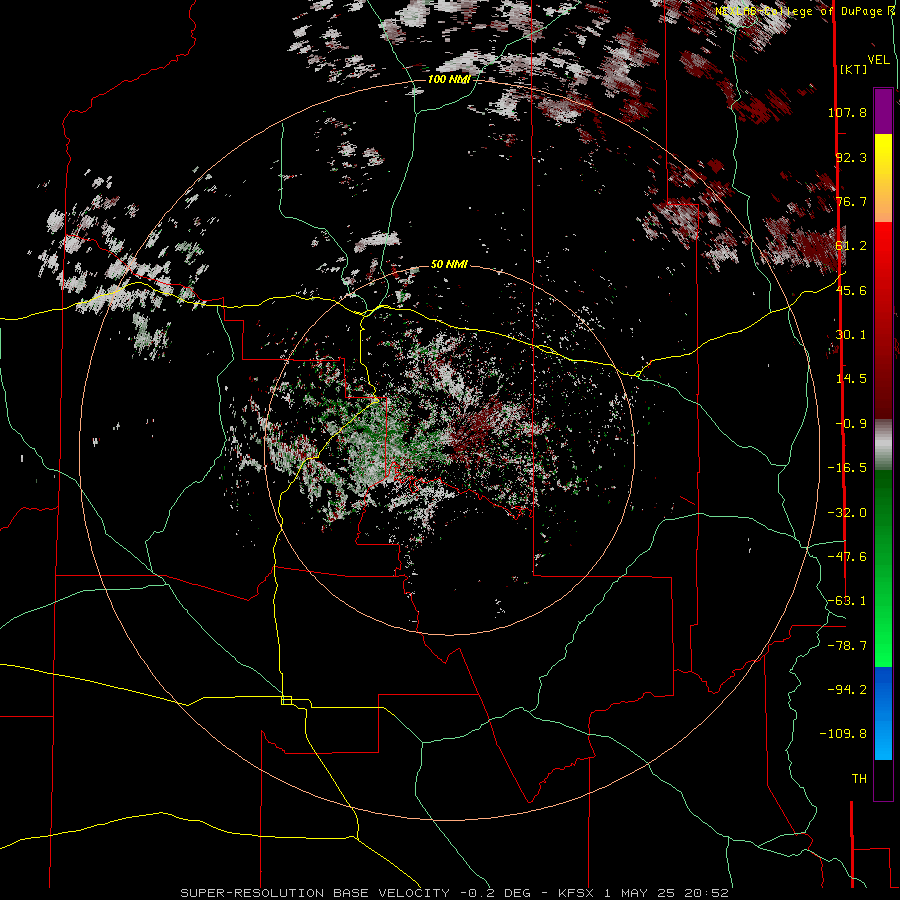Click the -63.1 scale value
This screenshot has height=900, width=900.
click(847, 601)
